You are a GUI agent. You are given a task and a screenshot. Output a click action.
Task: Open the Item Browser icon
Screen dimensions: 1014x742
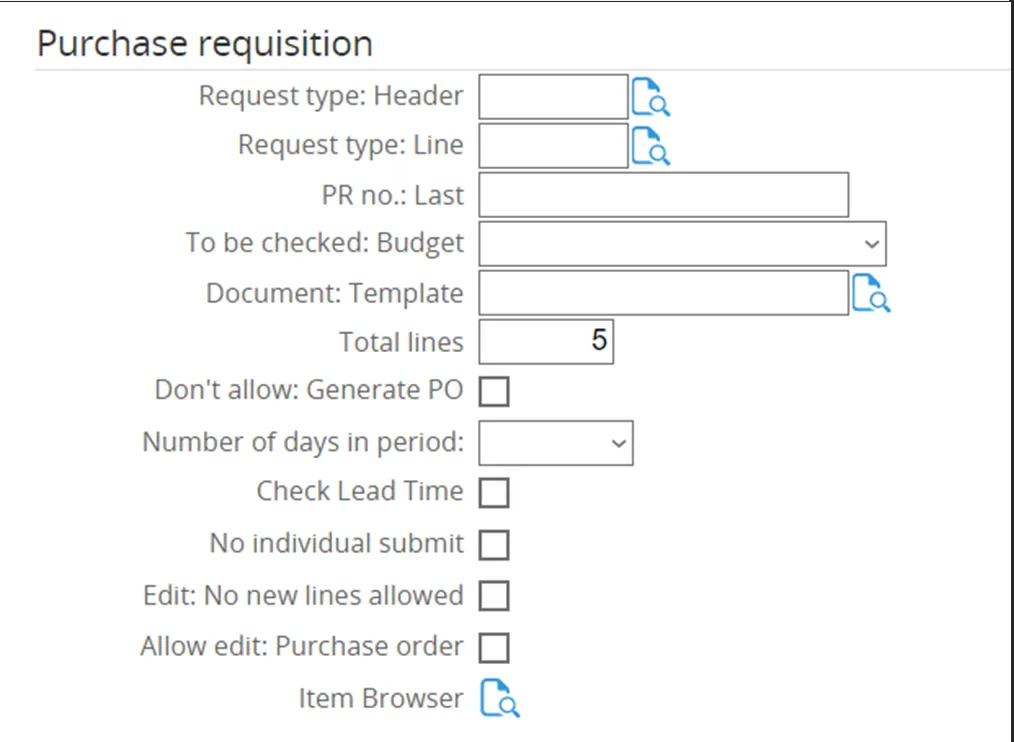(500, 699)
